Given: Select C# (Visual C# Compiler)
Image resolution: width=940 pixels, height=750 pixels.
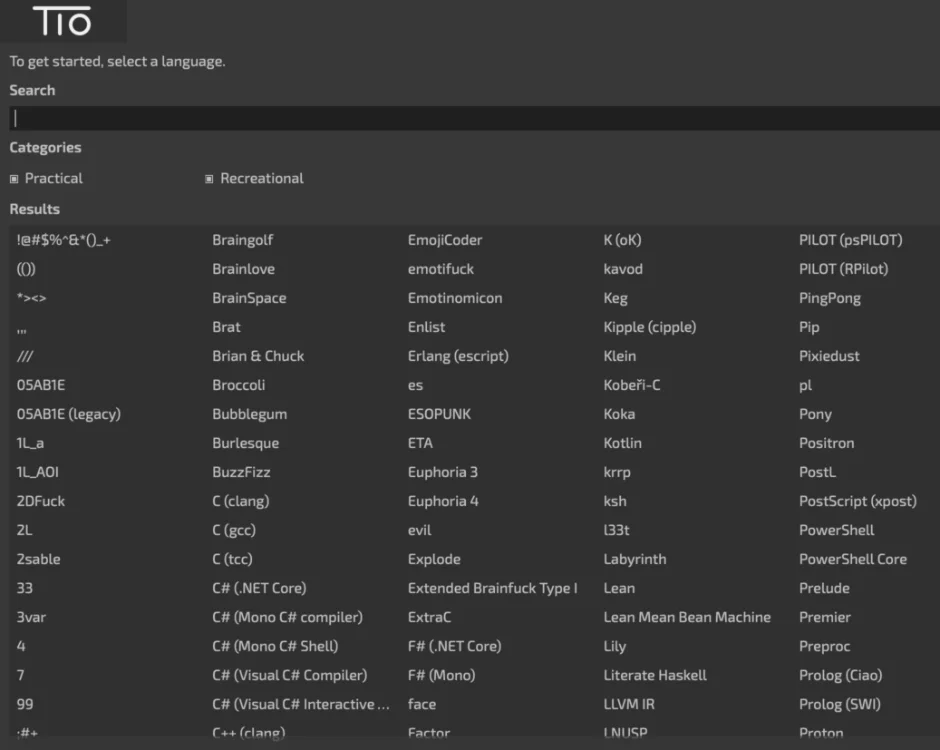Looking at the screenshot, I should tap(290, 675).
